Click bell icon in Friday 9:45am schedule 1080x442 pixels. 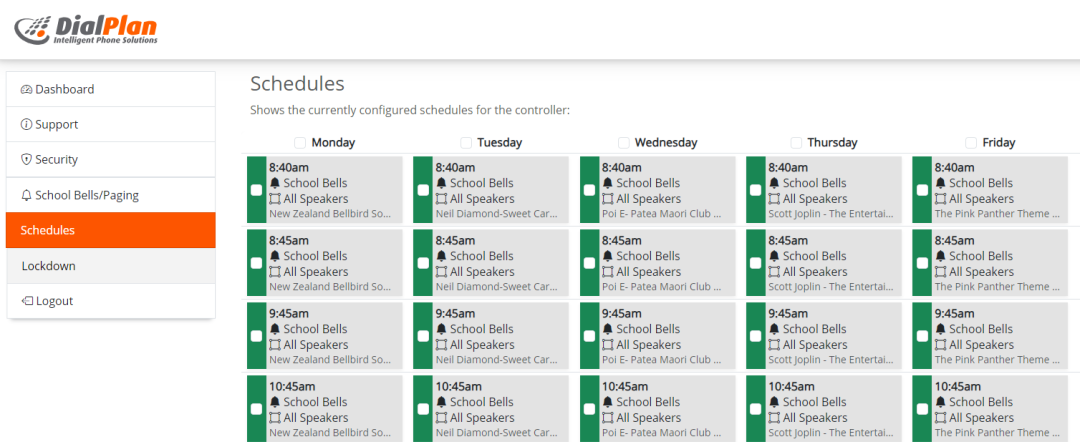click(x=941, y=330)
